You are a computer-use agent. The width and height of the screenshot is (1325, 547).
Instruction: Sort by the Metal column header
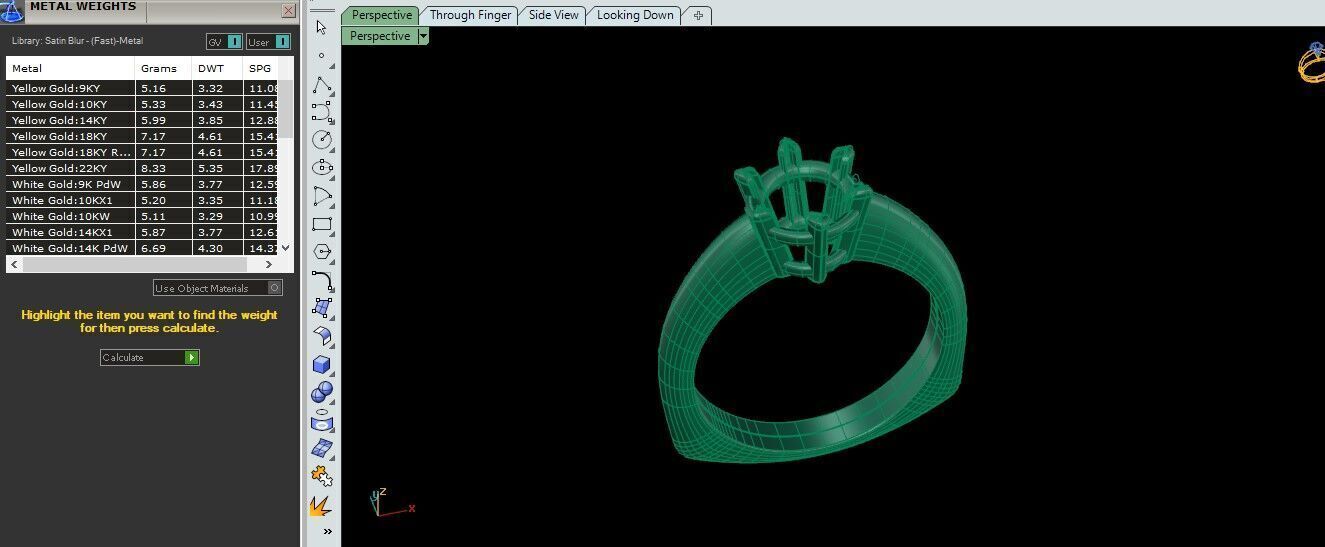coord(70,68)
